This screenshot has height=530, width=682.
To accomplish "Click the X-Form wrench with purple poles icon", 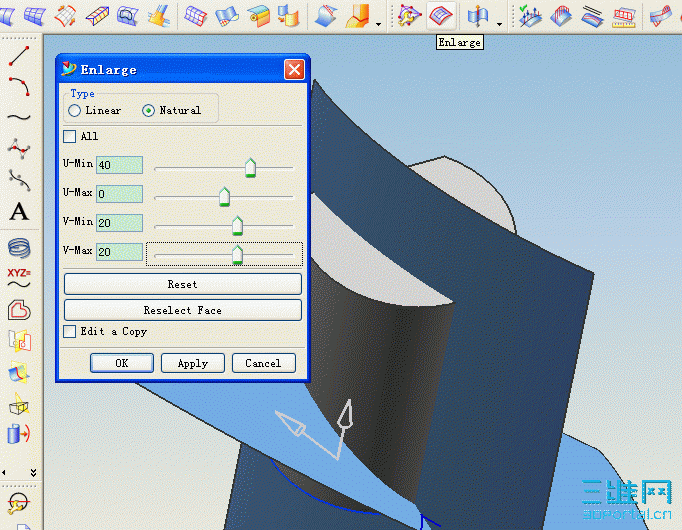I will pyautogui.click(x=409, y=16).
